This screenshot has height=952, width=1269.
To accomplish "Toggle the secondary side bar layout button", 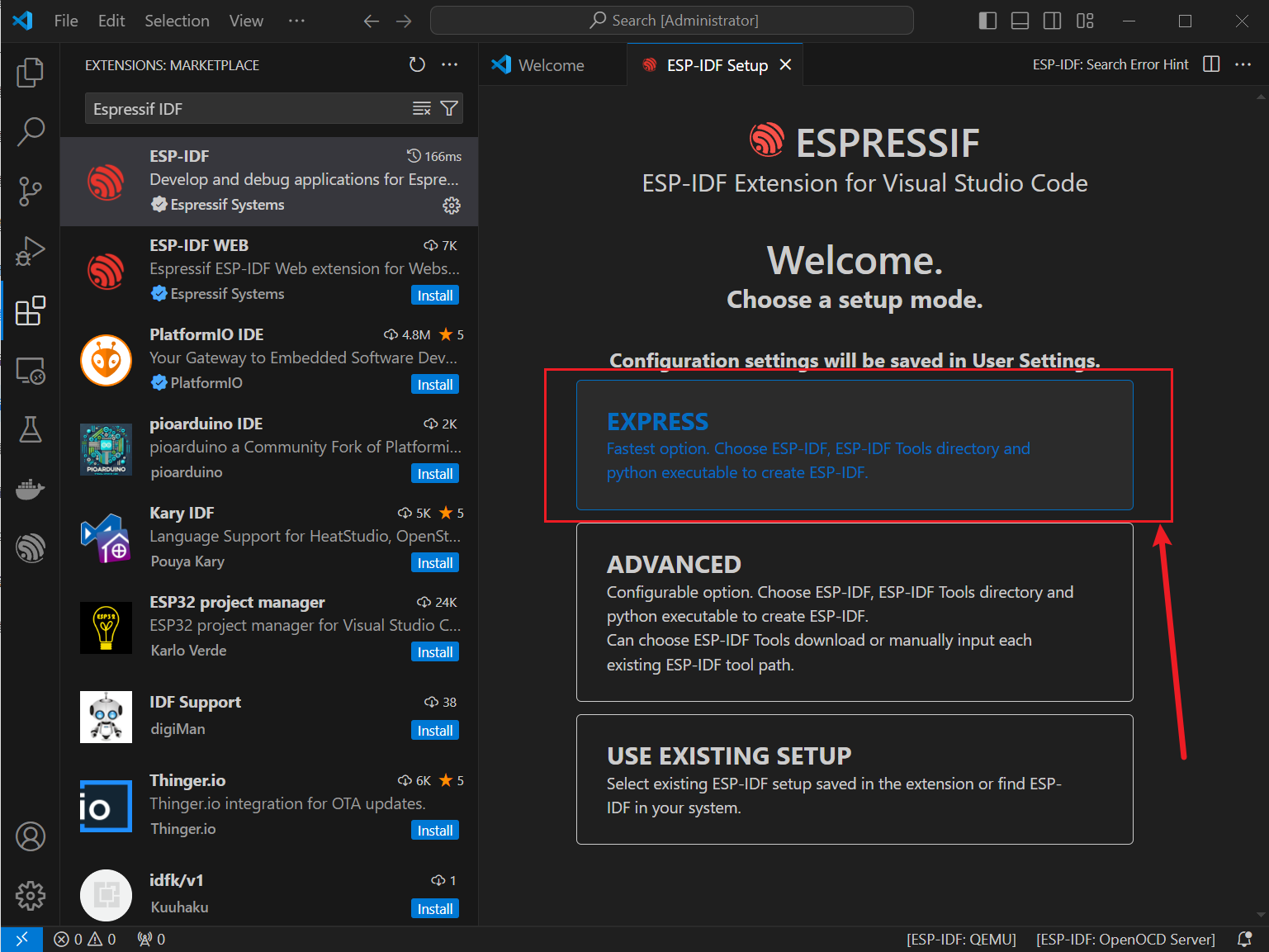I will pos(1053,21).
